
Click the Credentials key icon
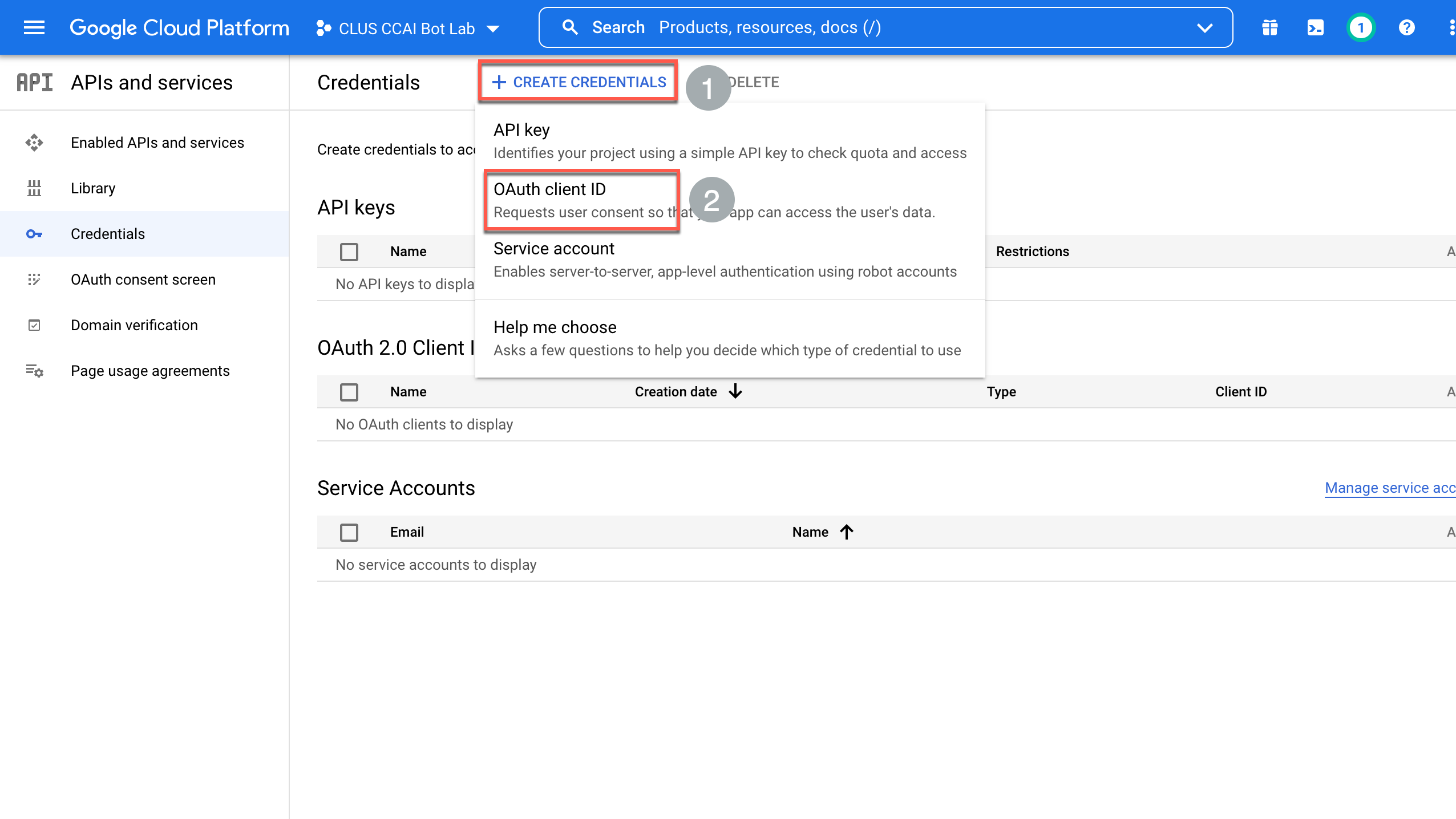tap(34, 234)
